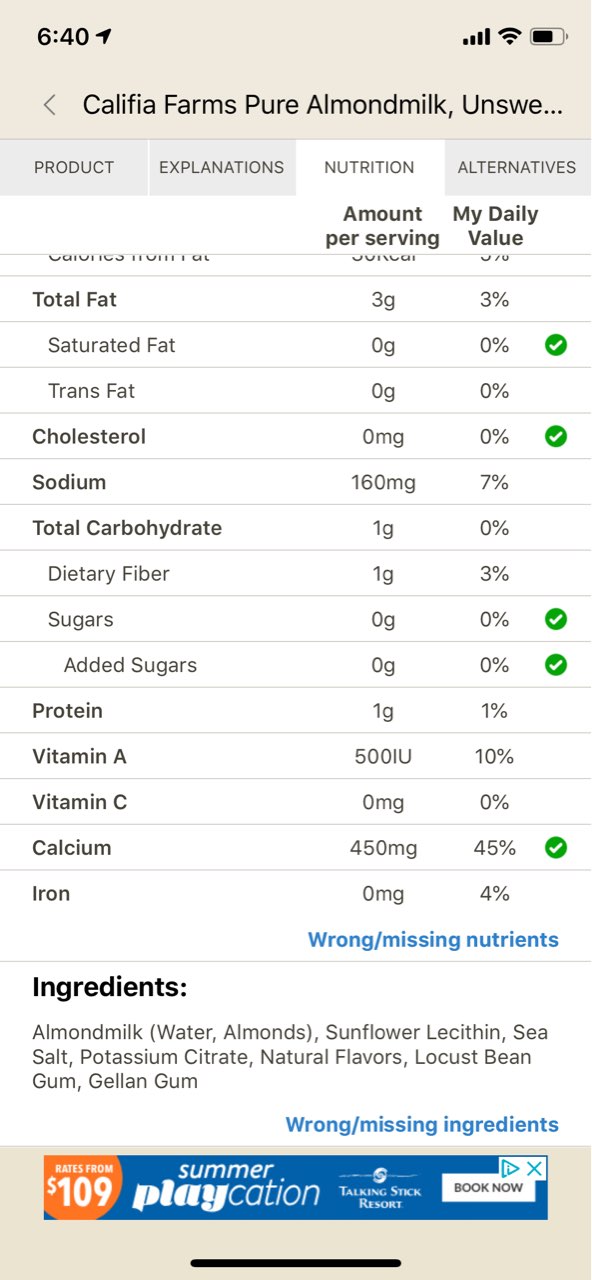Image resolution: width=592 pixels, height=1280 pixels.
Task: Go back using the back chevron
Action: point(48,104)
